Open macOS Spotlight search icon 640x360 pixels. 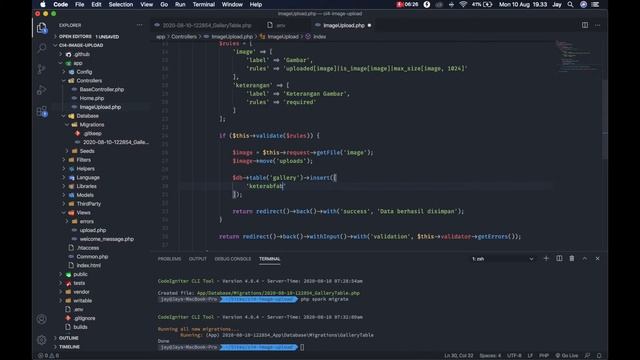click(x=570, y=4)
